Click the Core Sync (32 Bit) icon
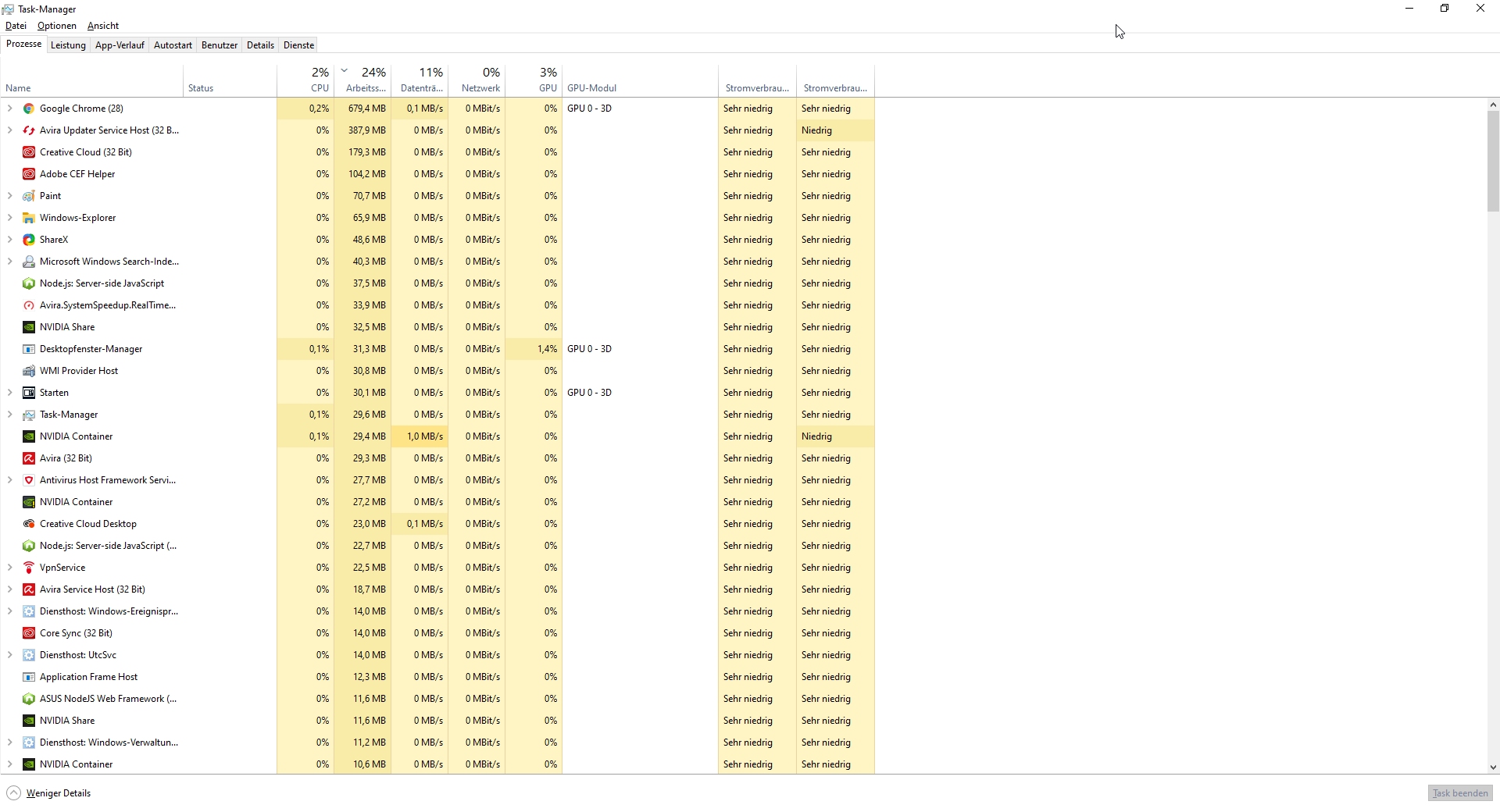1500x812 pixels. pyautogui.click(x=29, y=633)
